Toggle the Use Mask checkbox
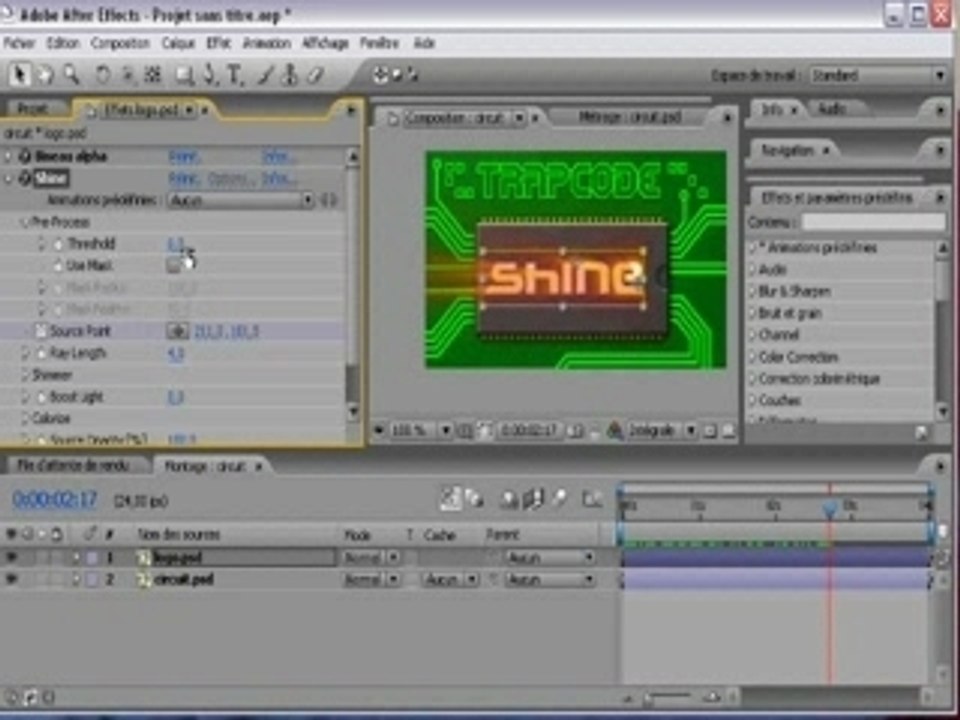 (174, 265)
